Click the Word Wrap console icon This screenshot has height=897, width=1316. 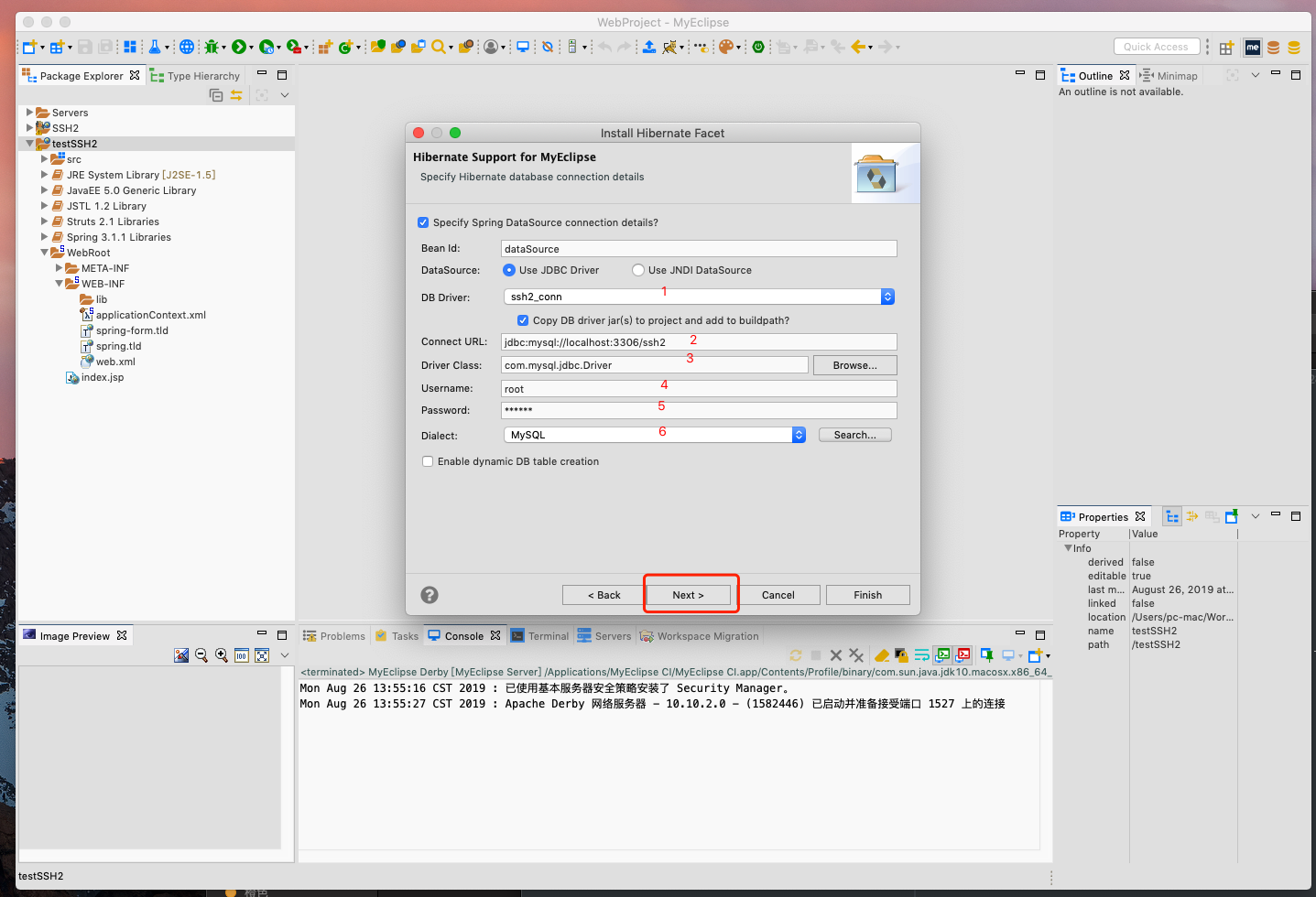tap(922, 655)
